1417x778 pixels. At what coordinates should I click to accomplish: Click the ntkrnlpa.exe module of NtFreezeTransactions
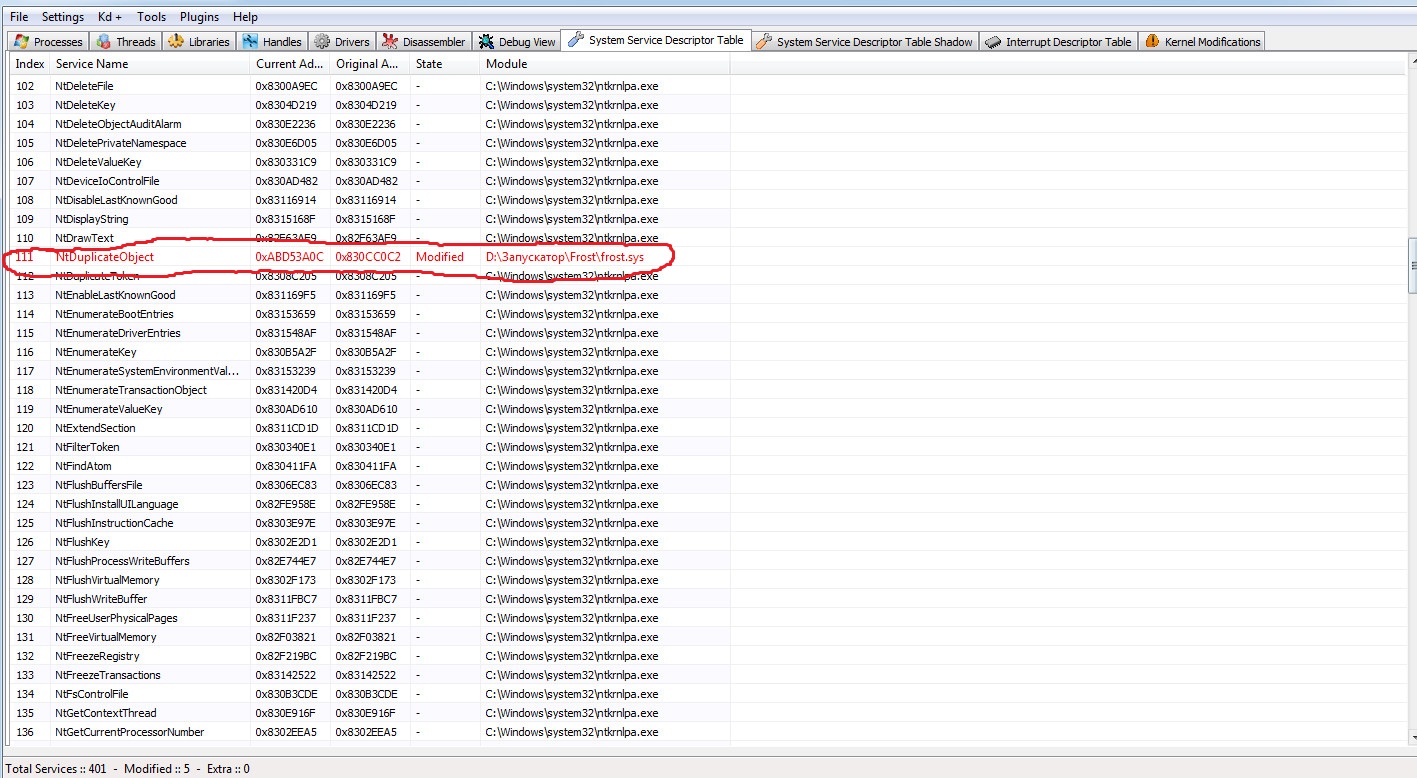pyautogui.click(x=572, y=675)
